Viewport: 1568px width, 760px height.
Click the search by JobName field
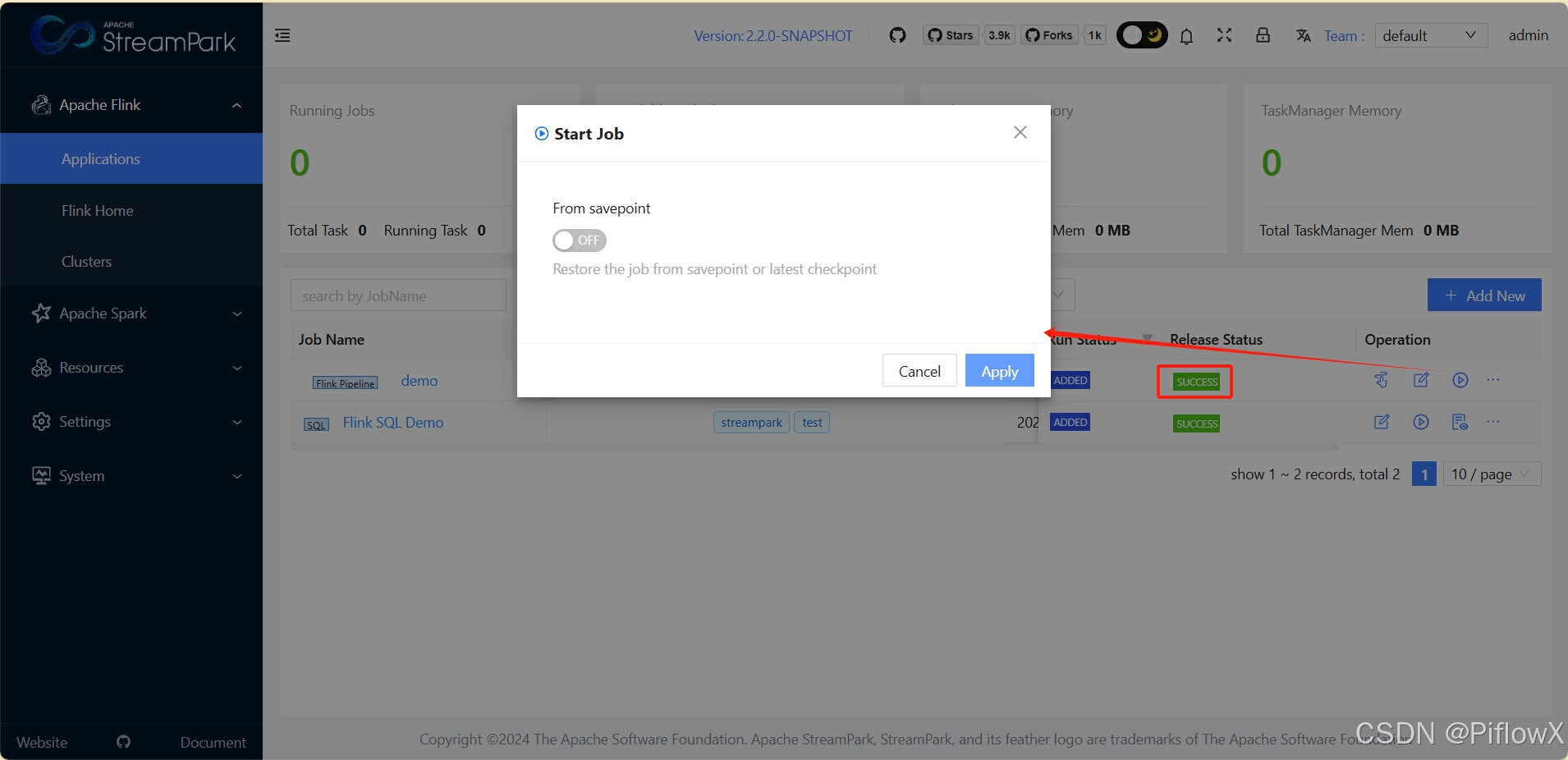tap(398, 295)
